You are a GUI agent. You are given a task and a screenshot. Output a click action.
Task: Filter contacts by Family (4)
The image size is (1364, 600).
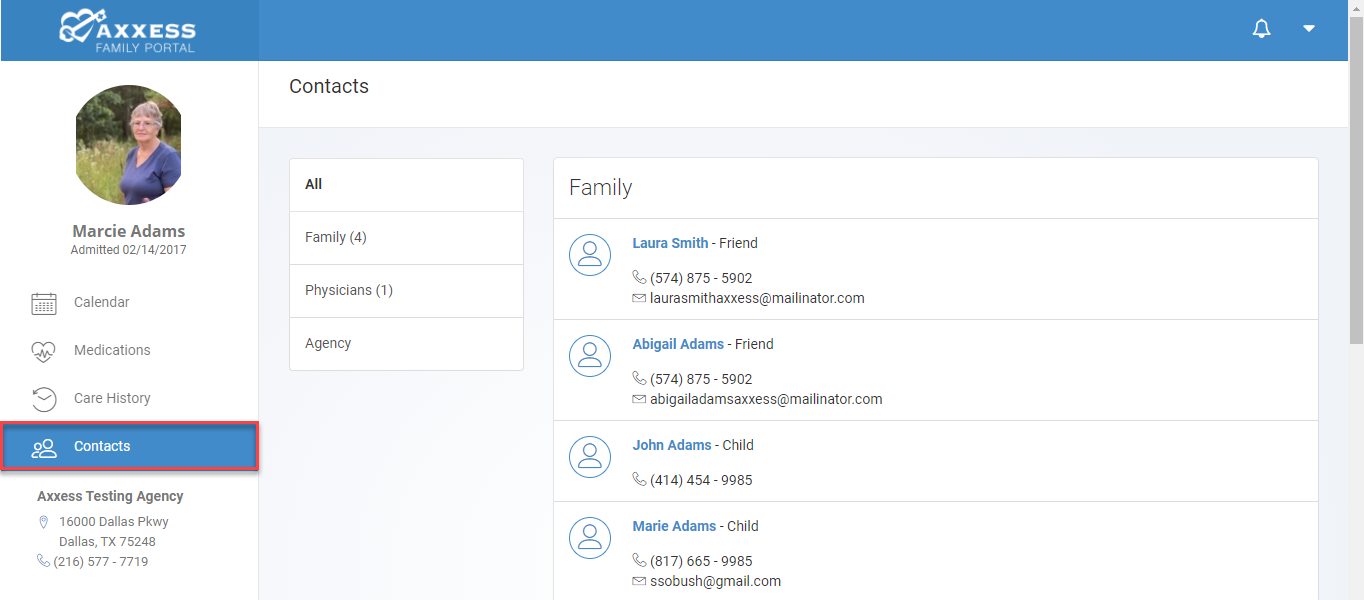[406, 238]
